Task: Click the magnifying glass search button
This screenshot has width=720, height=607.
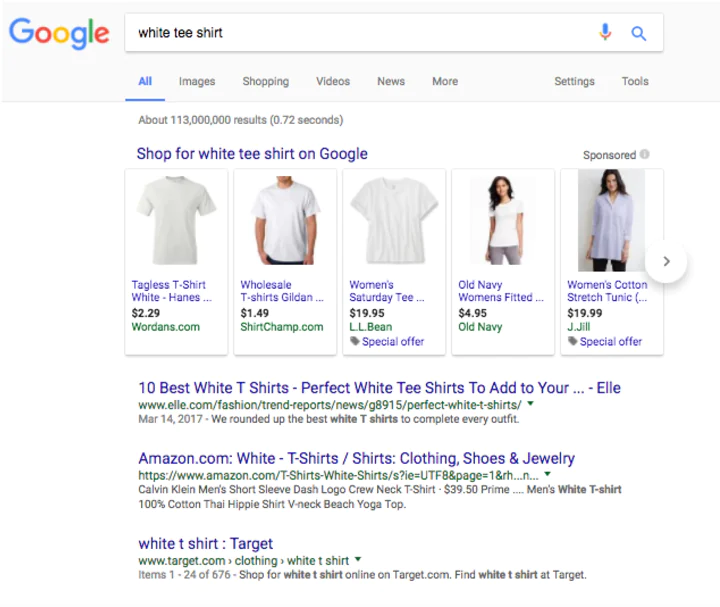Action: click(639, 33)
